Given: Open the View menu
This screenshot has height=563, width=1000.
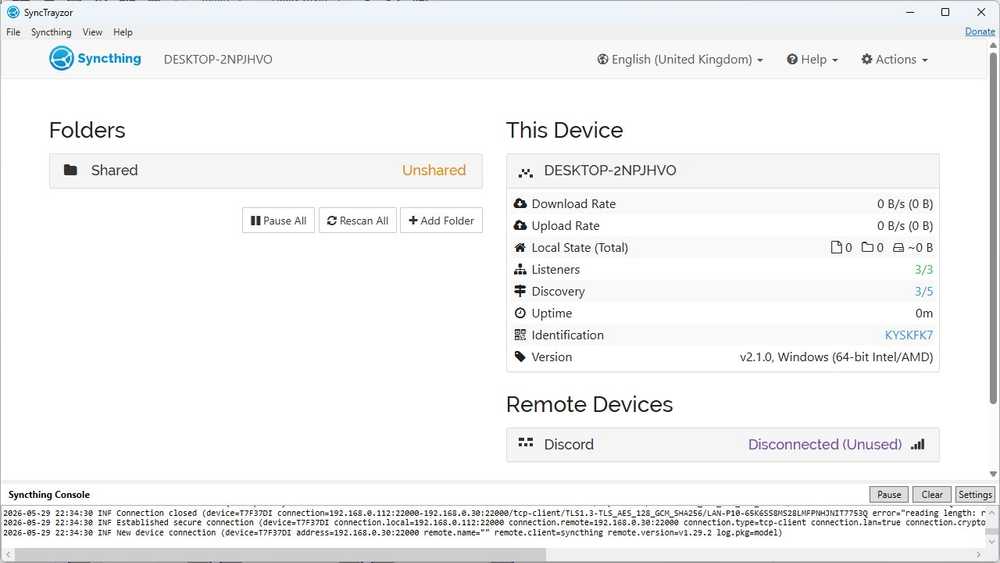Looking at the screenshot, I should coord(92,32).
